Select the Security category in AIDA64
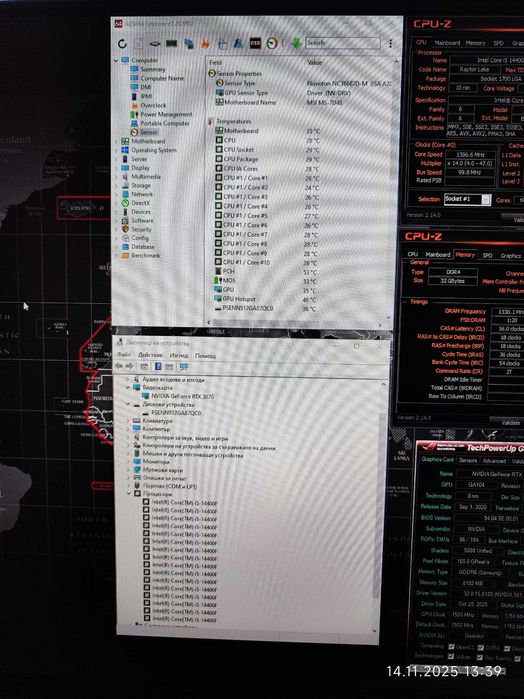This screenshot has width=524, height=699. click(x=141, y=229)
